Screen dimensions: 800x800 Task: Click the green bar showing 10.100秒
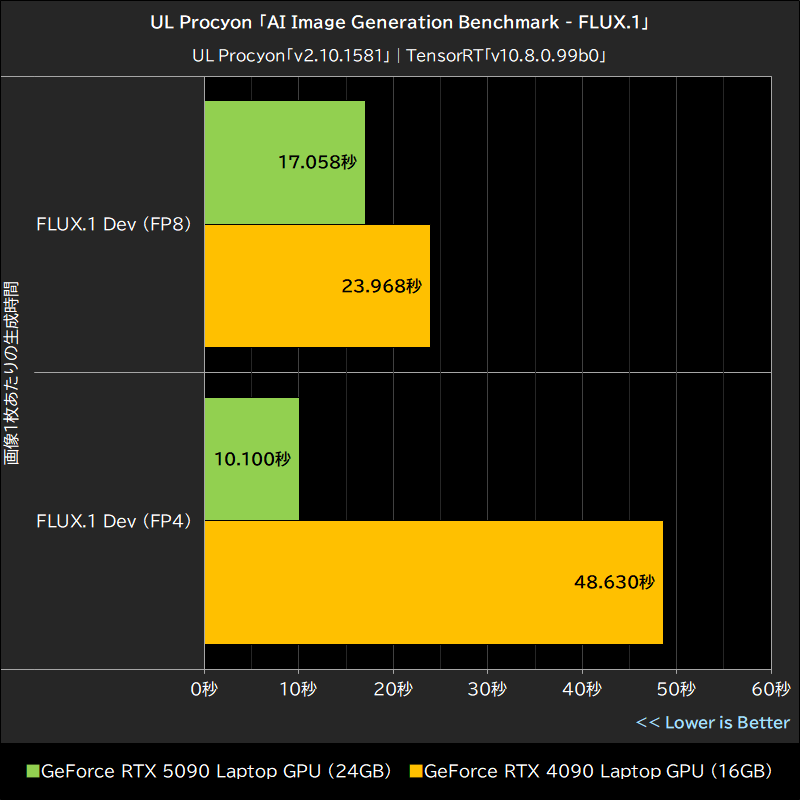pos(250,458)
